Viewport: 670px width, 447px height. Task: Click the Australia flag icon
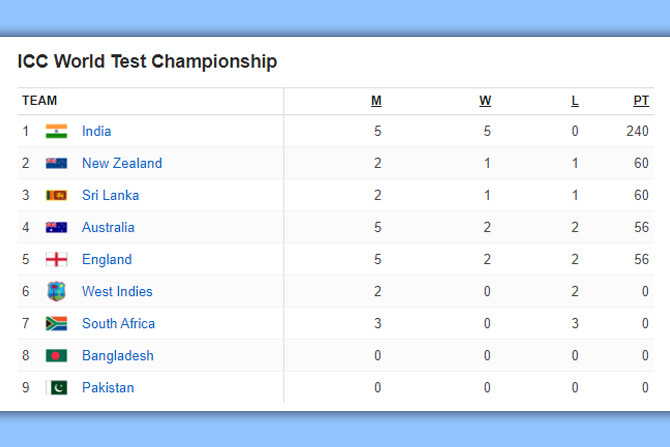pos(56,227)
